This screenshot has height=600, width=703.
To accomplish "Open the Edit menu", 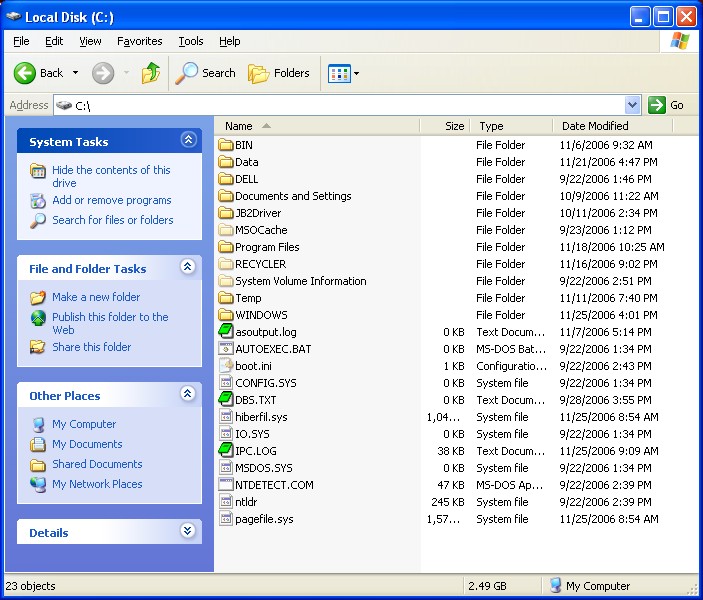I will (54, 41).
